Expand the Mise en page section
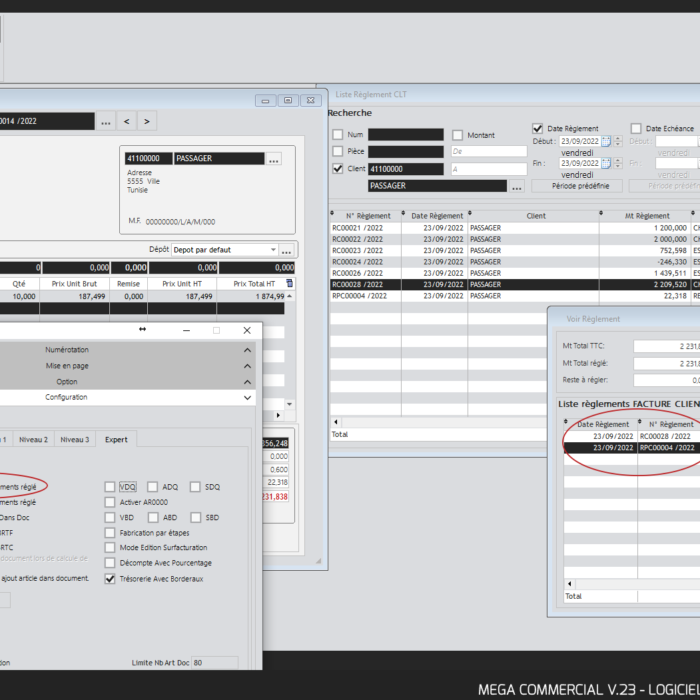The width and height of the screenshot is (700, 700). (247, 366)
